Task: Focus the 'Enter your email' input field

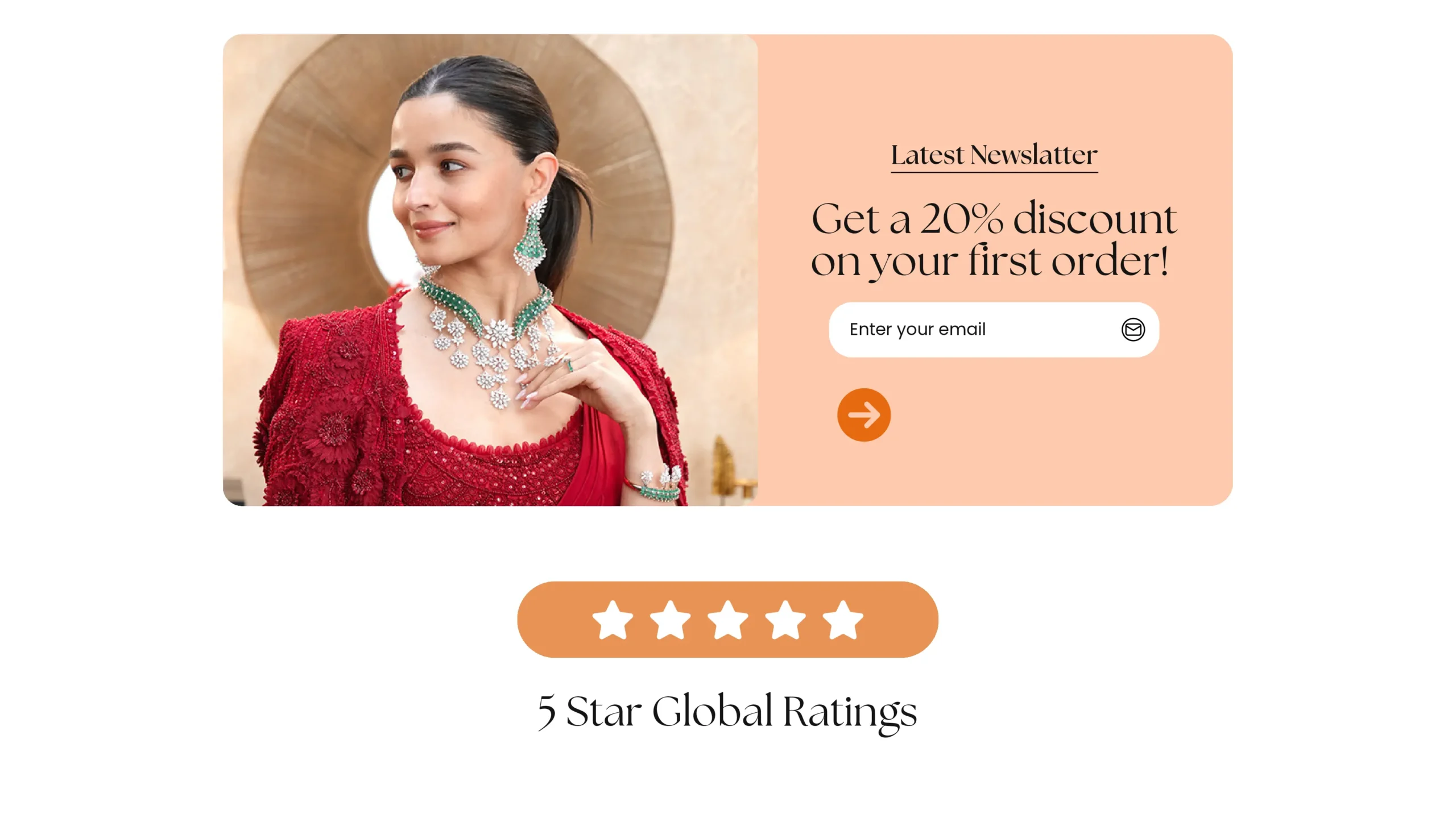Action: point(994,330)
